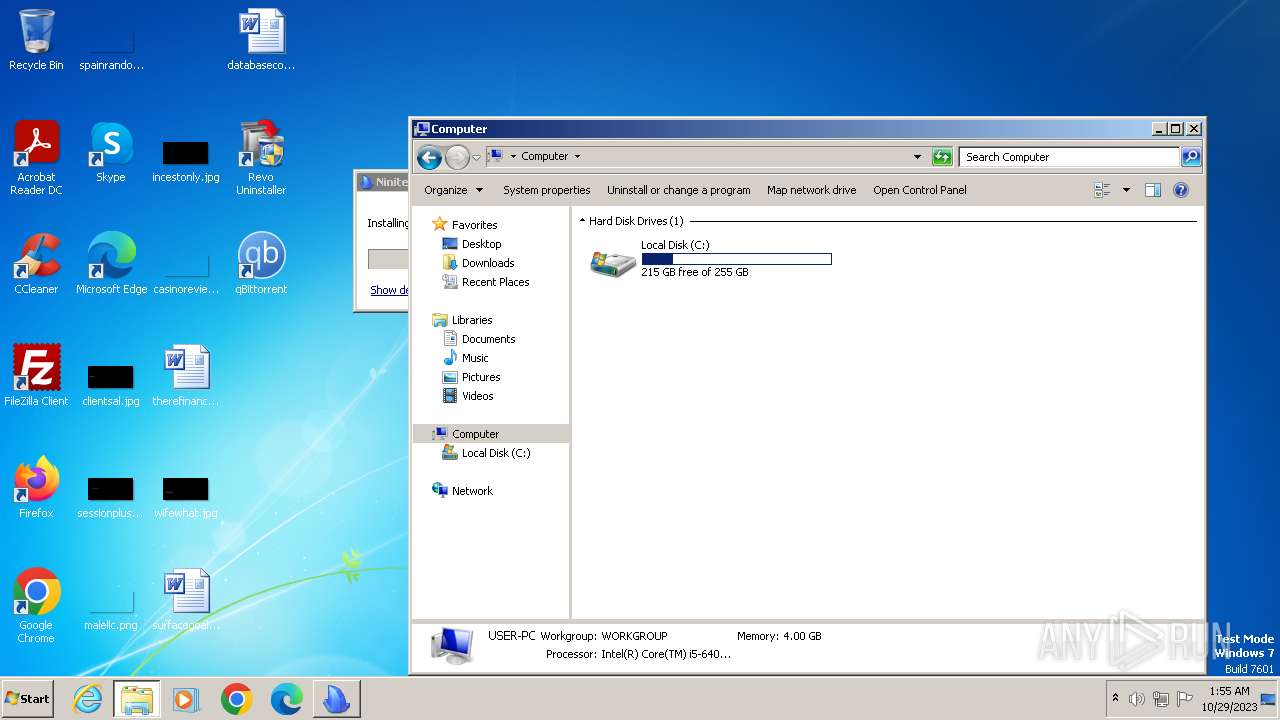
Task: Open qBittorrent desktop shortcut
Action: (x=261, y=264)
